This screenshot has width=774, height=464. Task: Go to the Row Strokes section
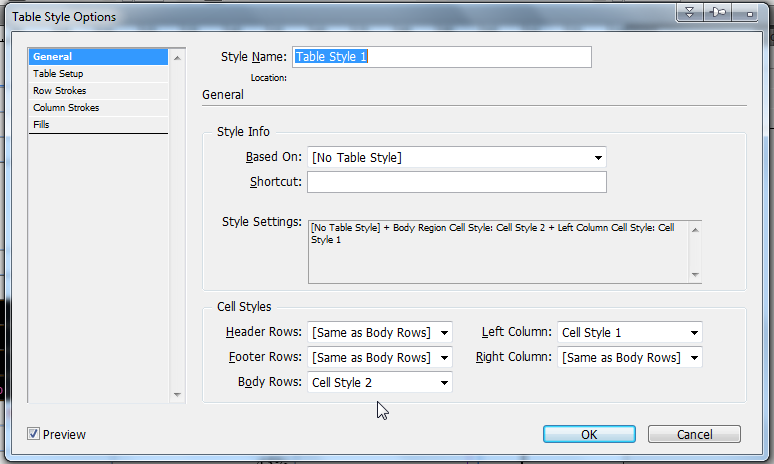point(59,91)
